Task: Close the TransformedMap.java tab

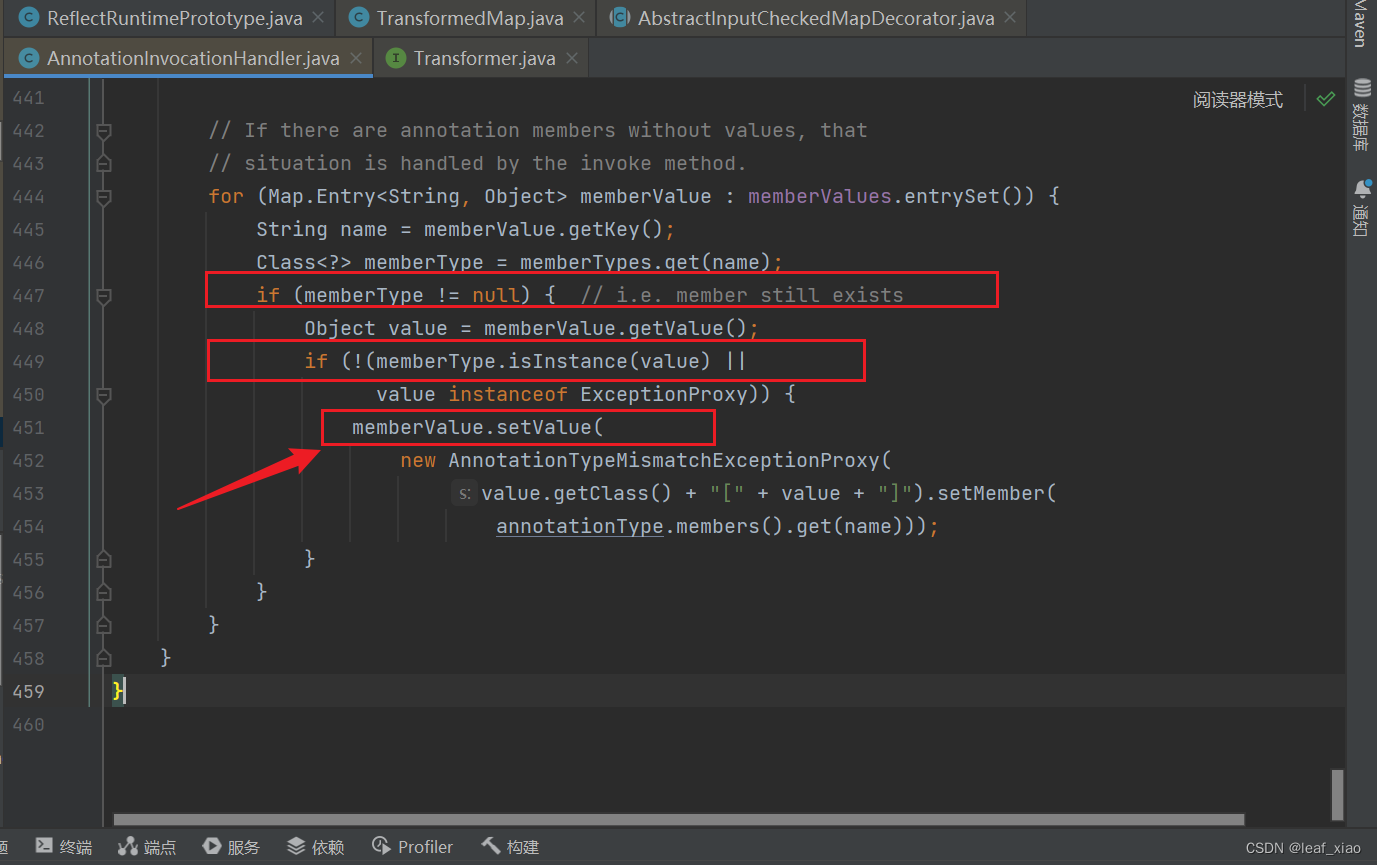Action: [x=580, y=18]
